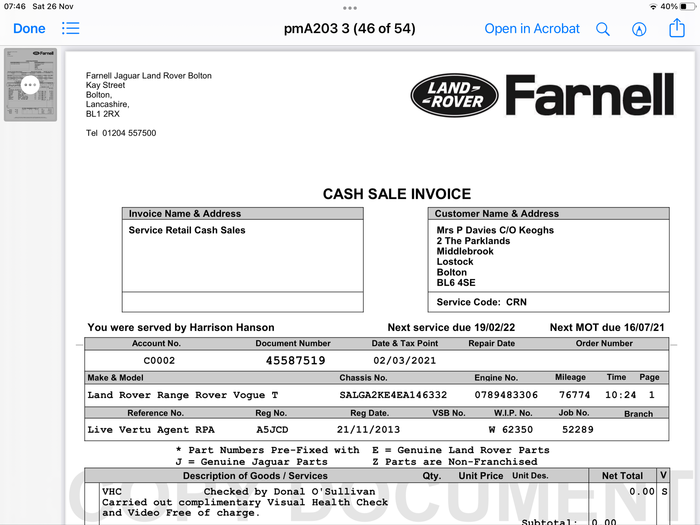
Task: Open the document in Acrobat
Action: pyautogui.click(x=532, y=29)
